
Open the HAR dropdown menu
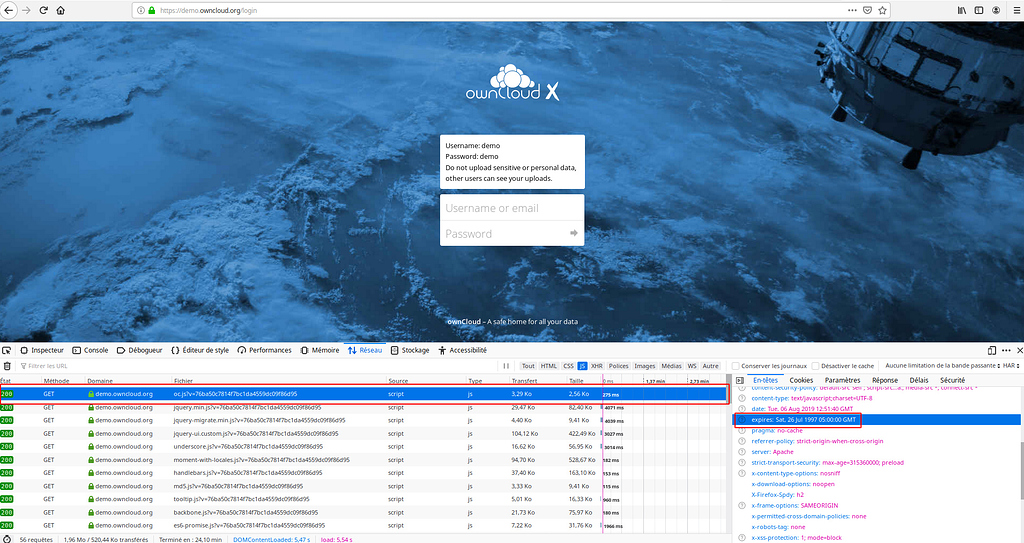click(1012, 366)
